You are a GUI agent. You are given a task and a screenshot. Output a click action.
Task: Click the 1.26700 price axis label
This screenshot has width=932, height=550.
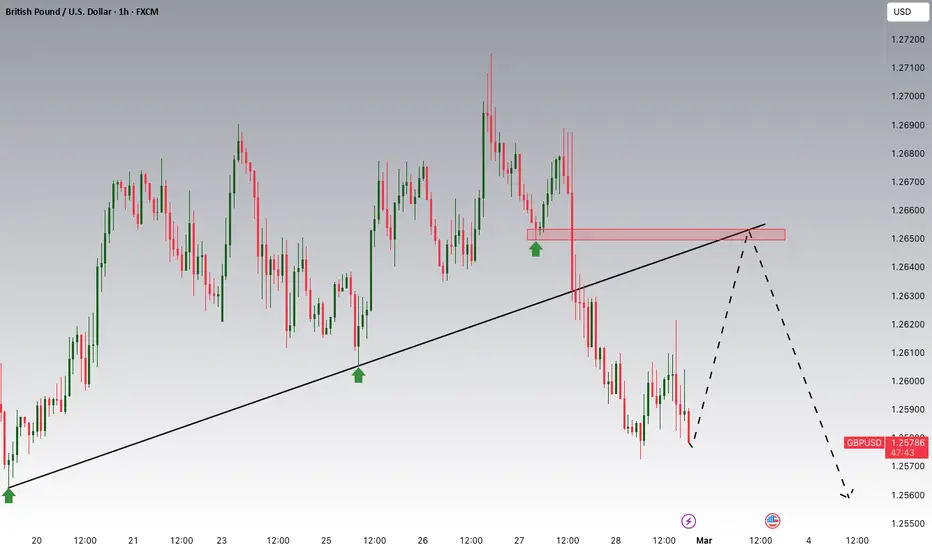click(907, 182)
